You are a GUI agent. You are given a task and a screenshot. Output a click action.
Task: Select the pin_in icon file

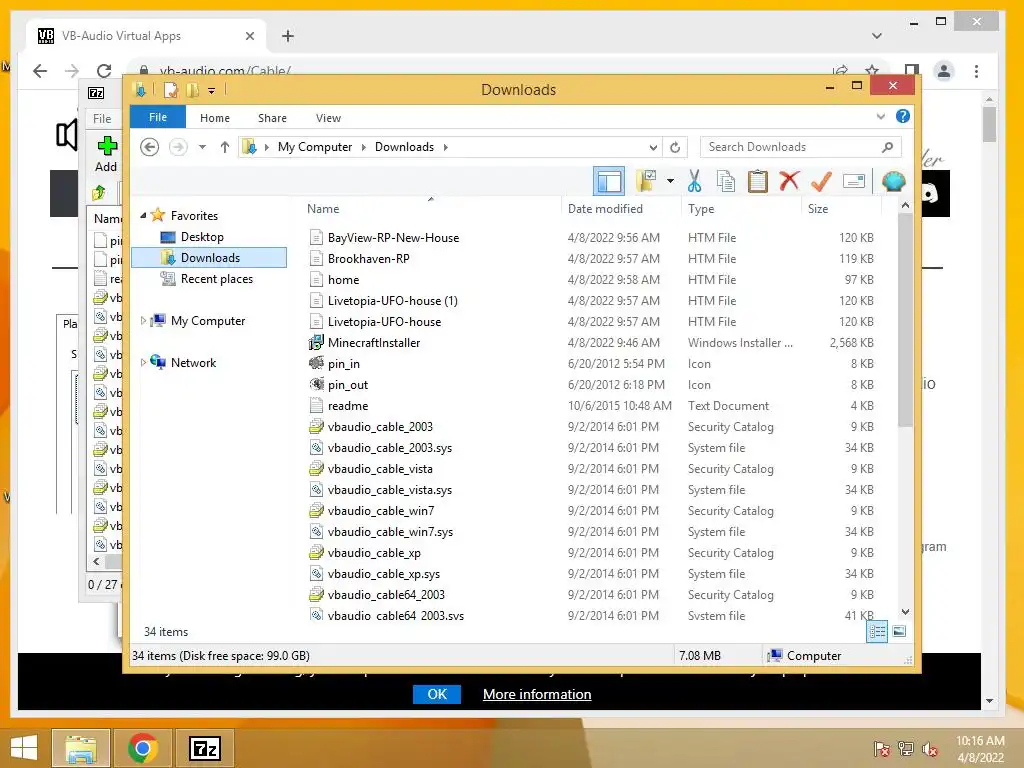[344, 364]
